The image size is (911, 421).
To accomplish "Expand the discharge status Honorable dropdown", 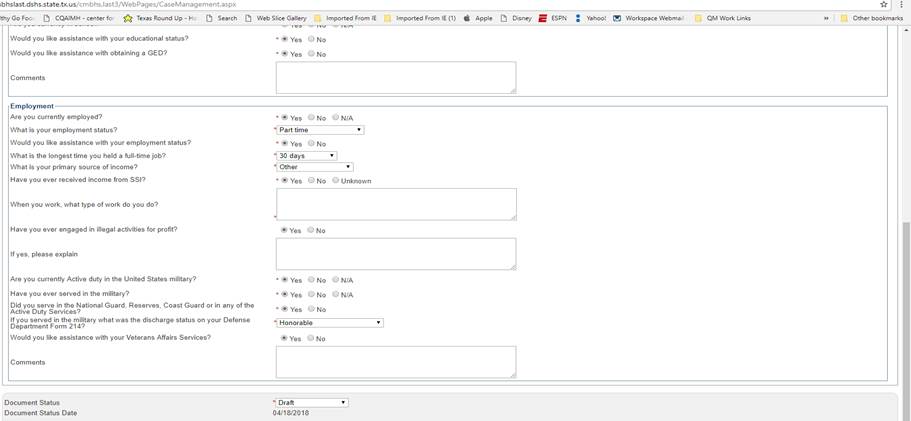I will click(x=330, y=323).
